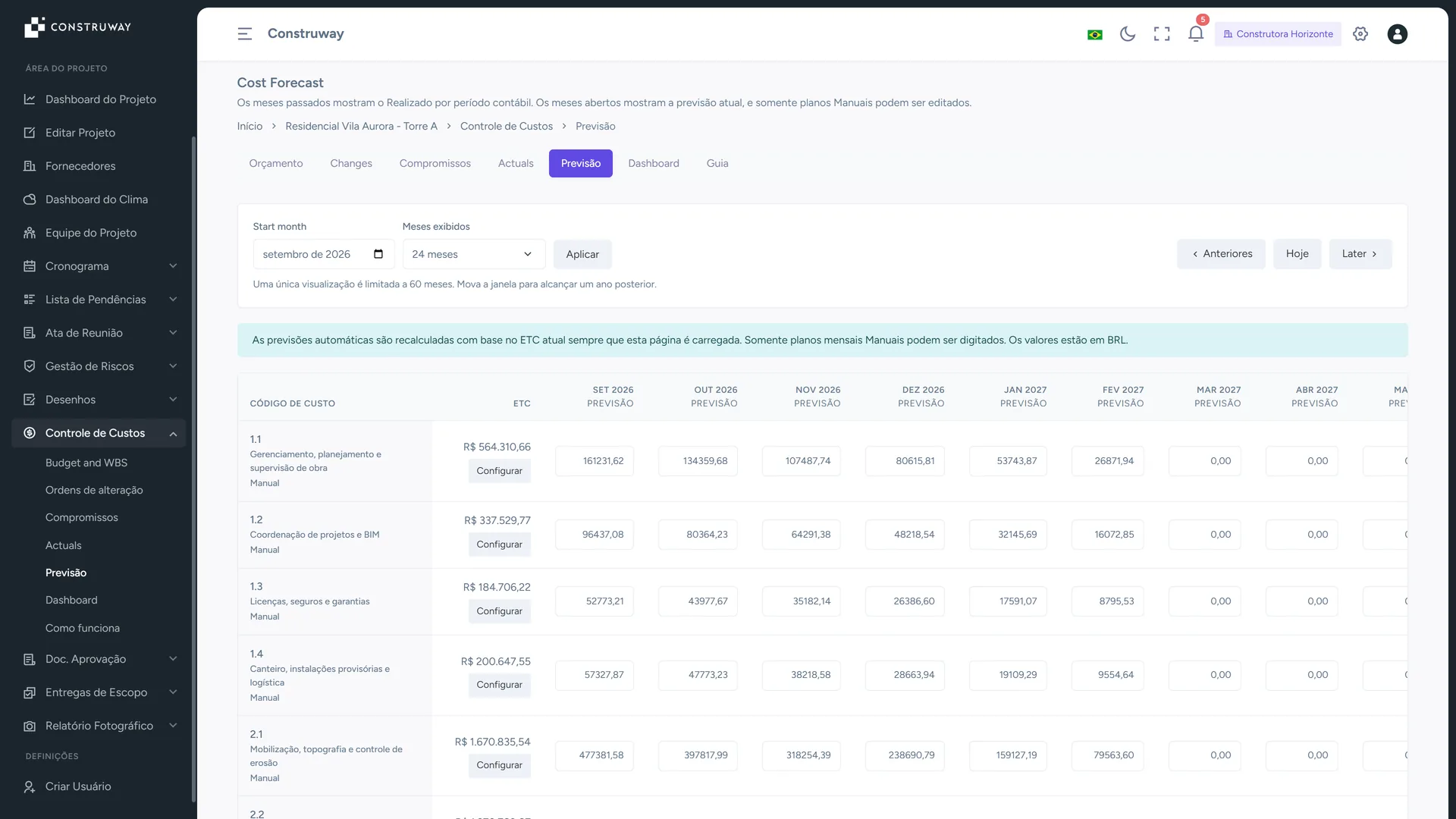The height and width of the screenshot is (819, 1456).
Task: Click OUT 2026 forecast field for 1.3
Action: 698,601
